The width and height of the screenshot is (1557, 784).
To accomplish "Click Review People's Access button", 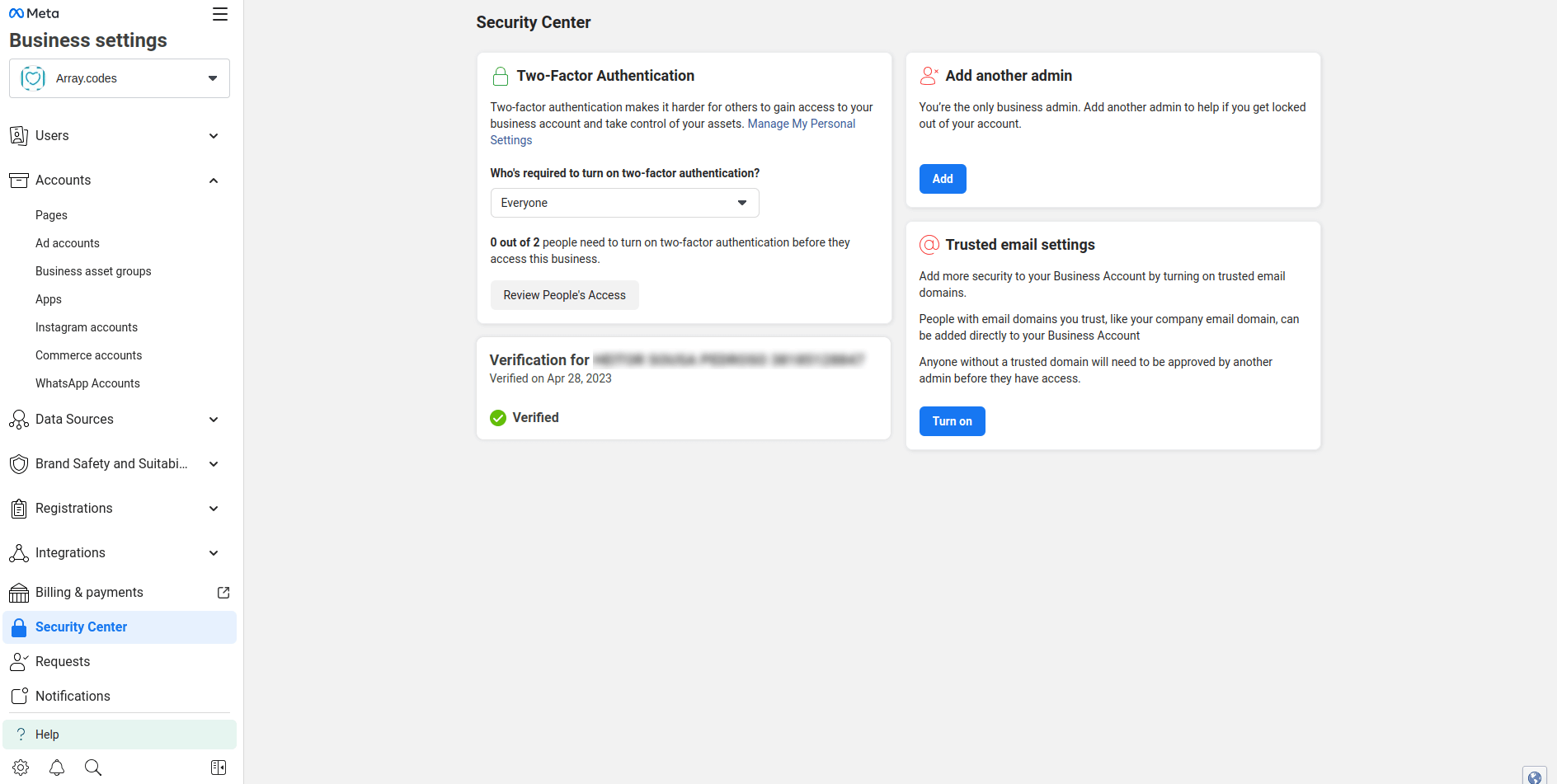I will 564,295.
